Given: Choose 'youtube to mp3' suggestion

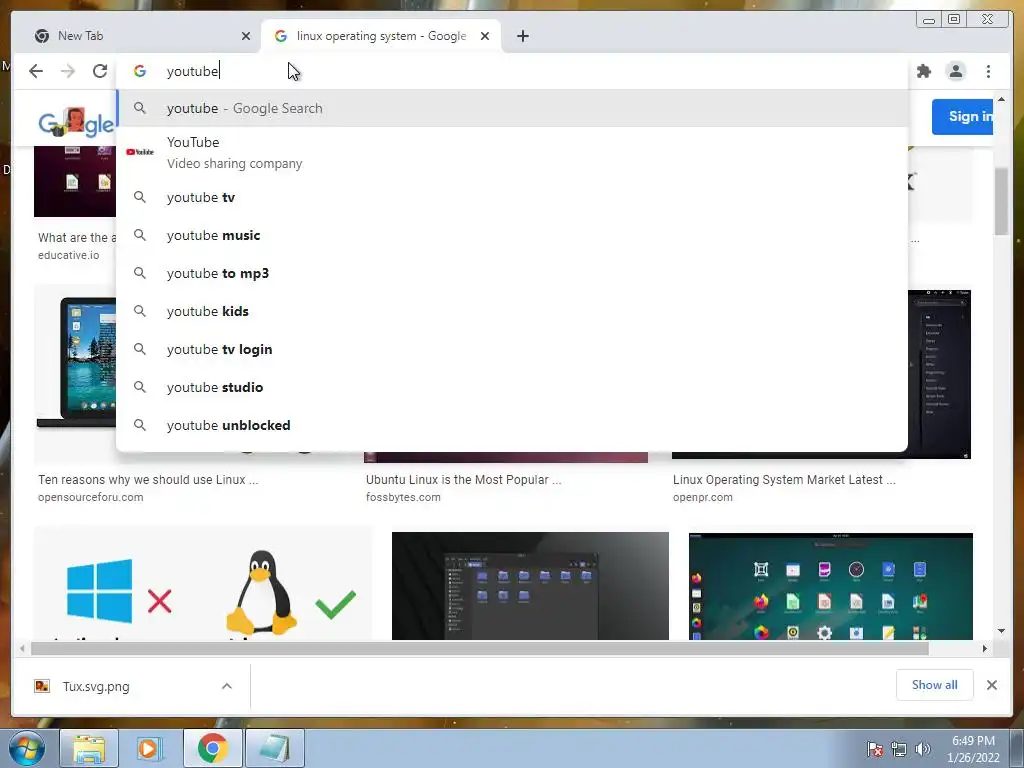Looking at the screenshot, I should pyautogui.click(x=512, y=273).
